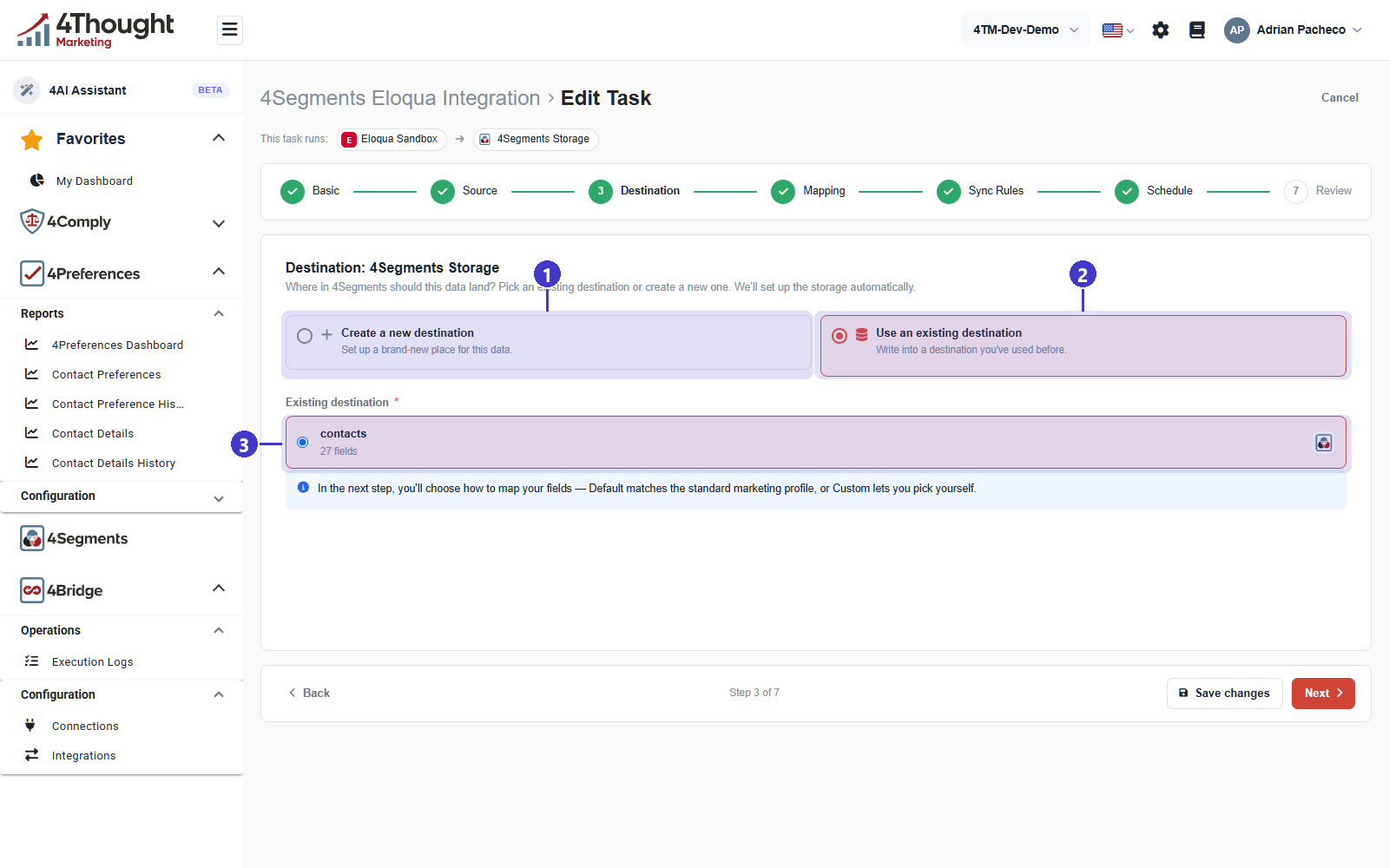
Task: Click the 4Segments Eloqua Integration breadcrumb
Action: 400,98
